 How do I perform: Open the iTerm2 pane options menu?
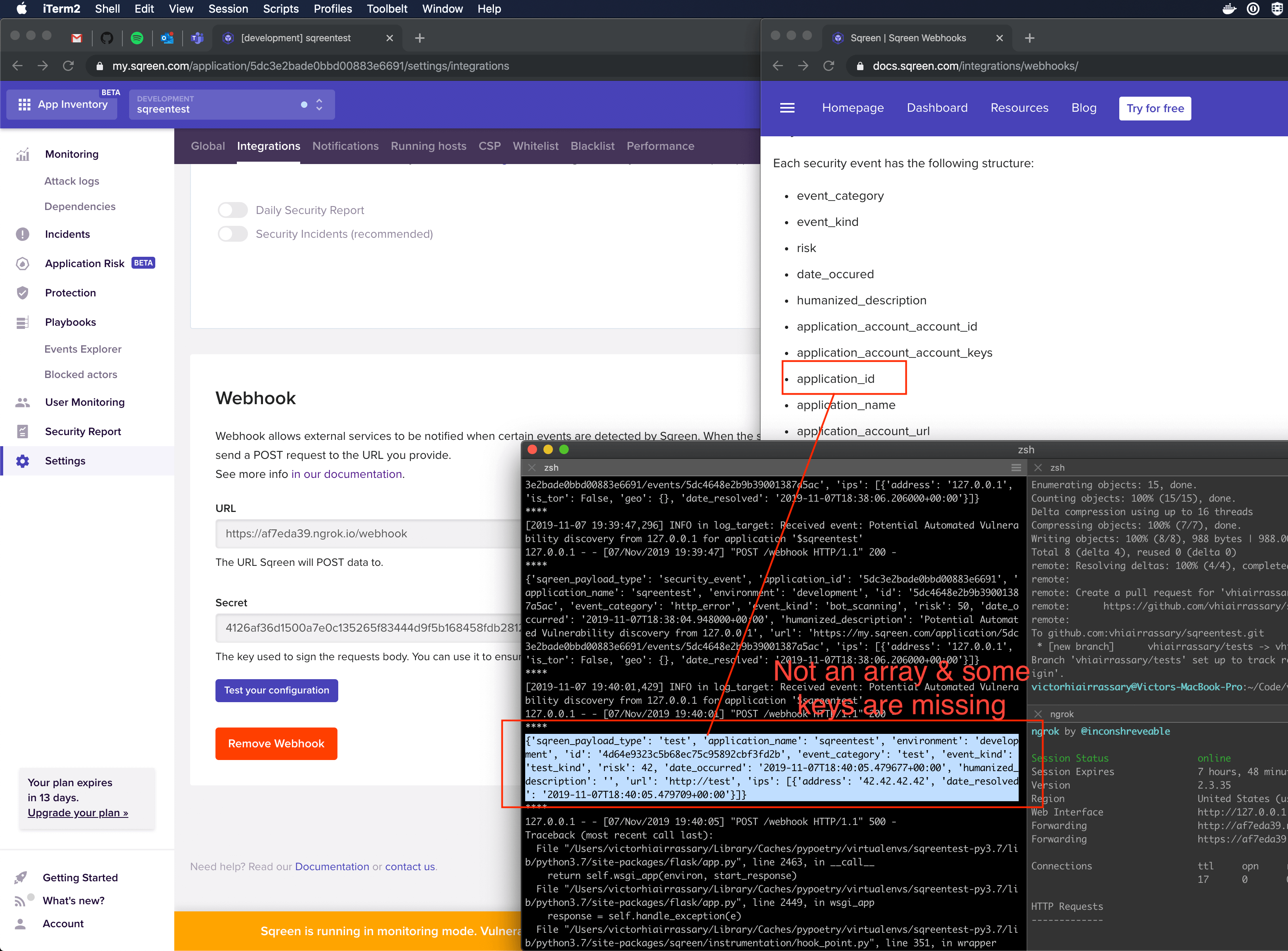tap(1016, 468)
